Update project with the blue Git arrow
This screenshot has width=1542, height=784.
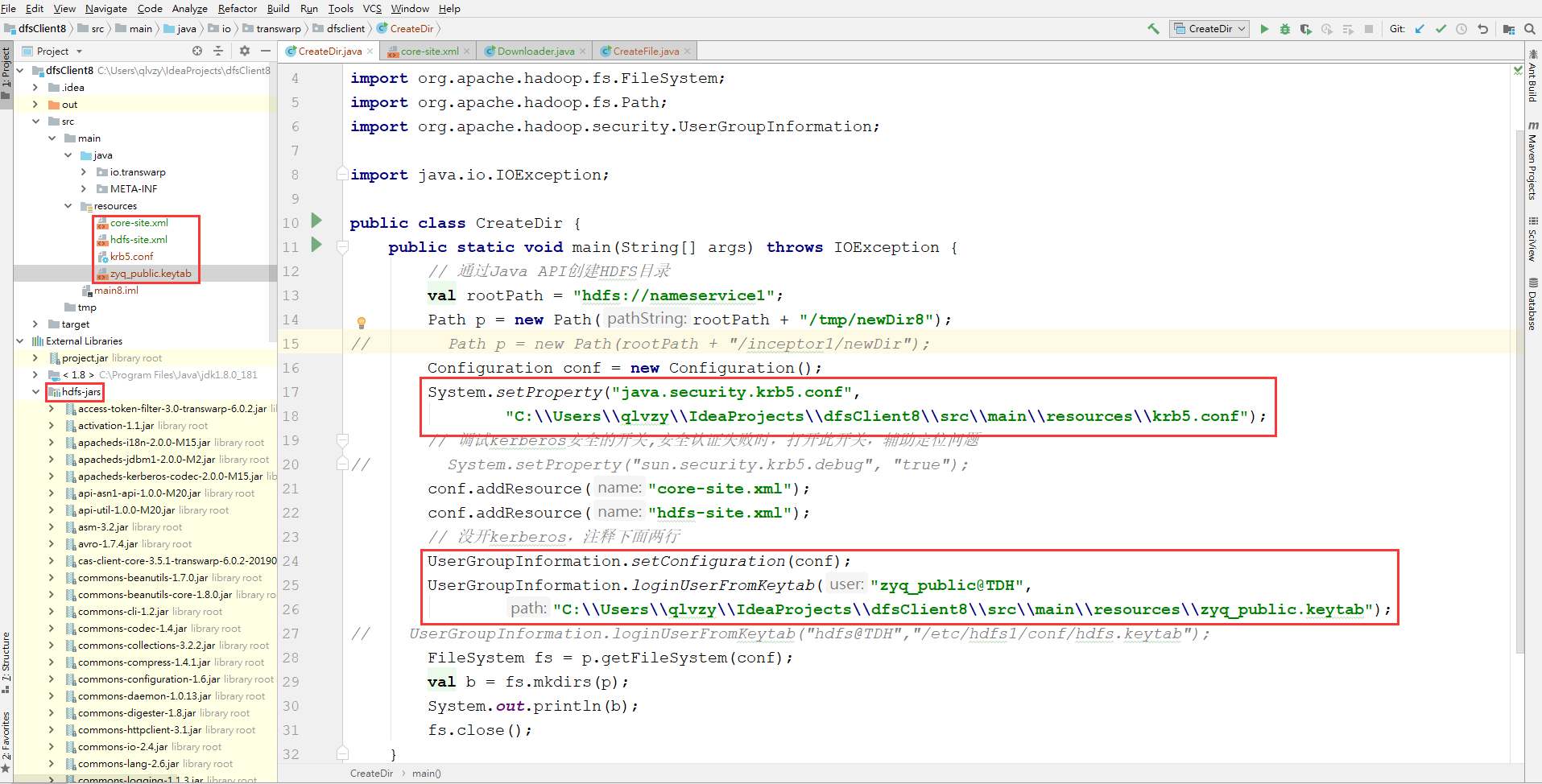1420,29
